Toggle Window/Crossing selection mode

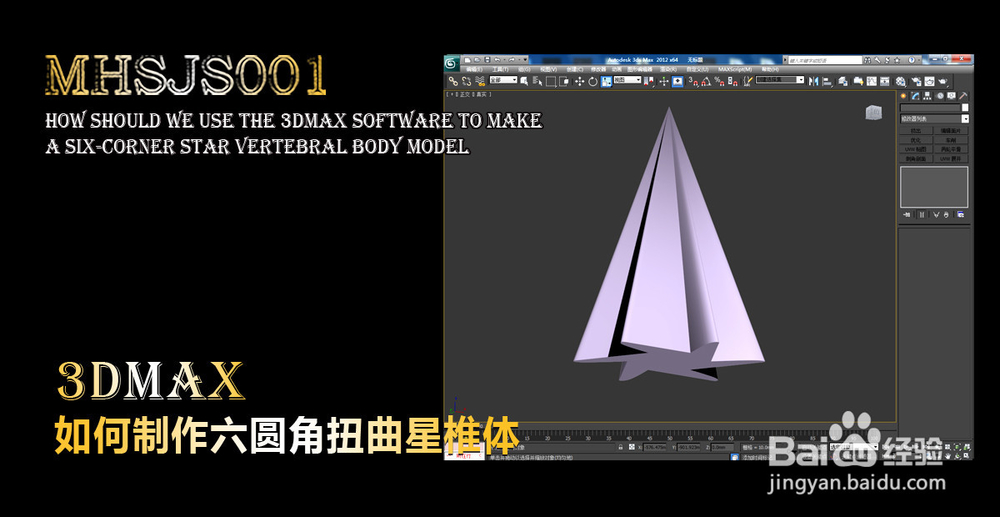[564, 81]
